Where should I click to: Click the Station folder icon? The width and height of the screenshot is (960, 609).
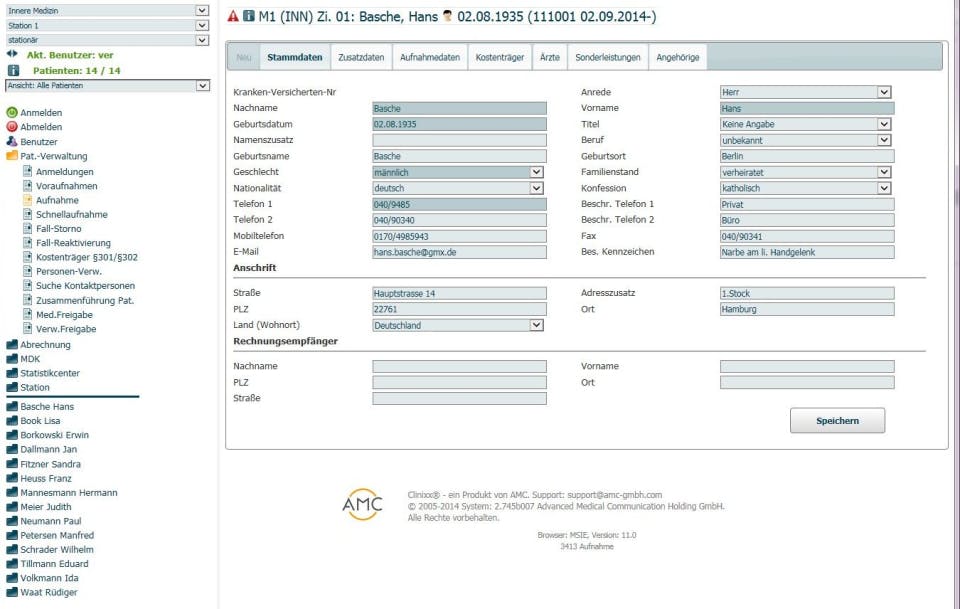pyautogui.click(x=12, y=387)
